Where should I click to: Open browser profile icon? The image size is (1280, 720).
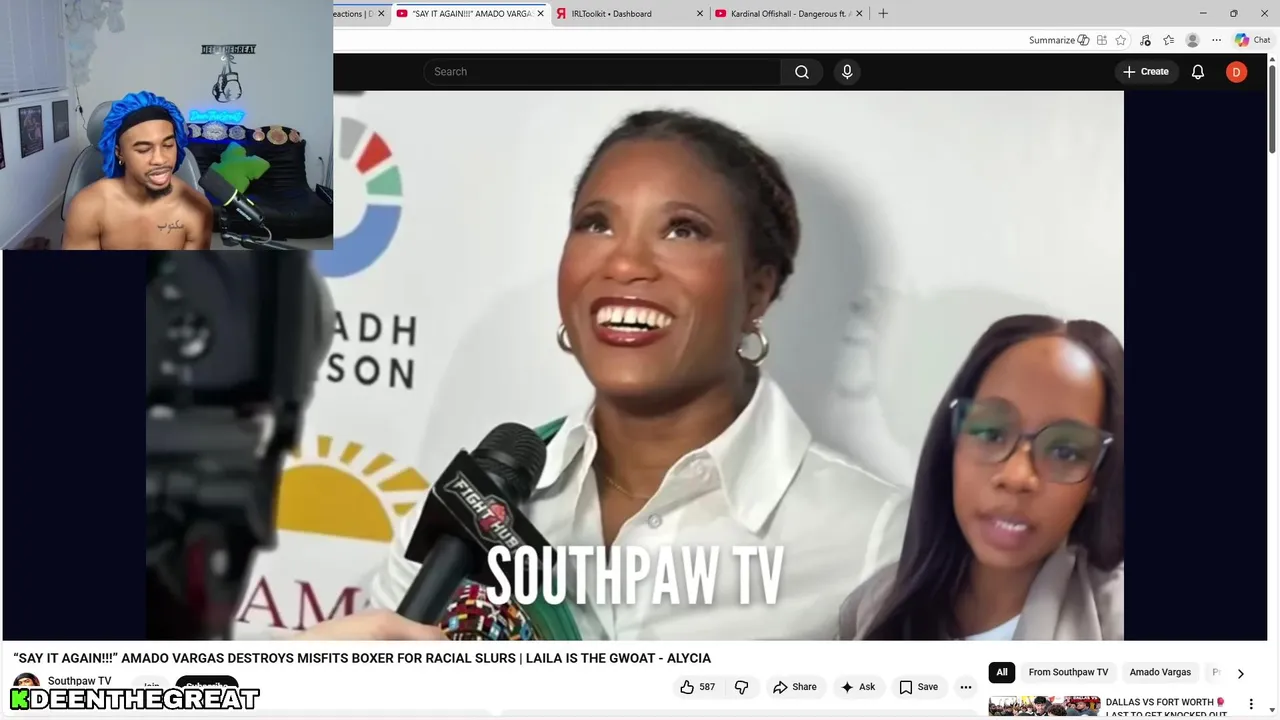pyautogui.click(x=1192, y=40)
